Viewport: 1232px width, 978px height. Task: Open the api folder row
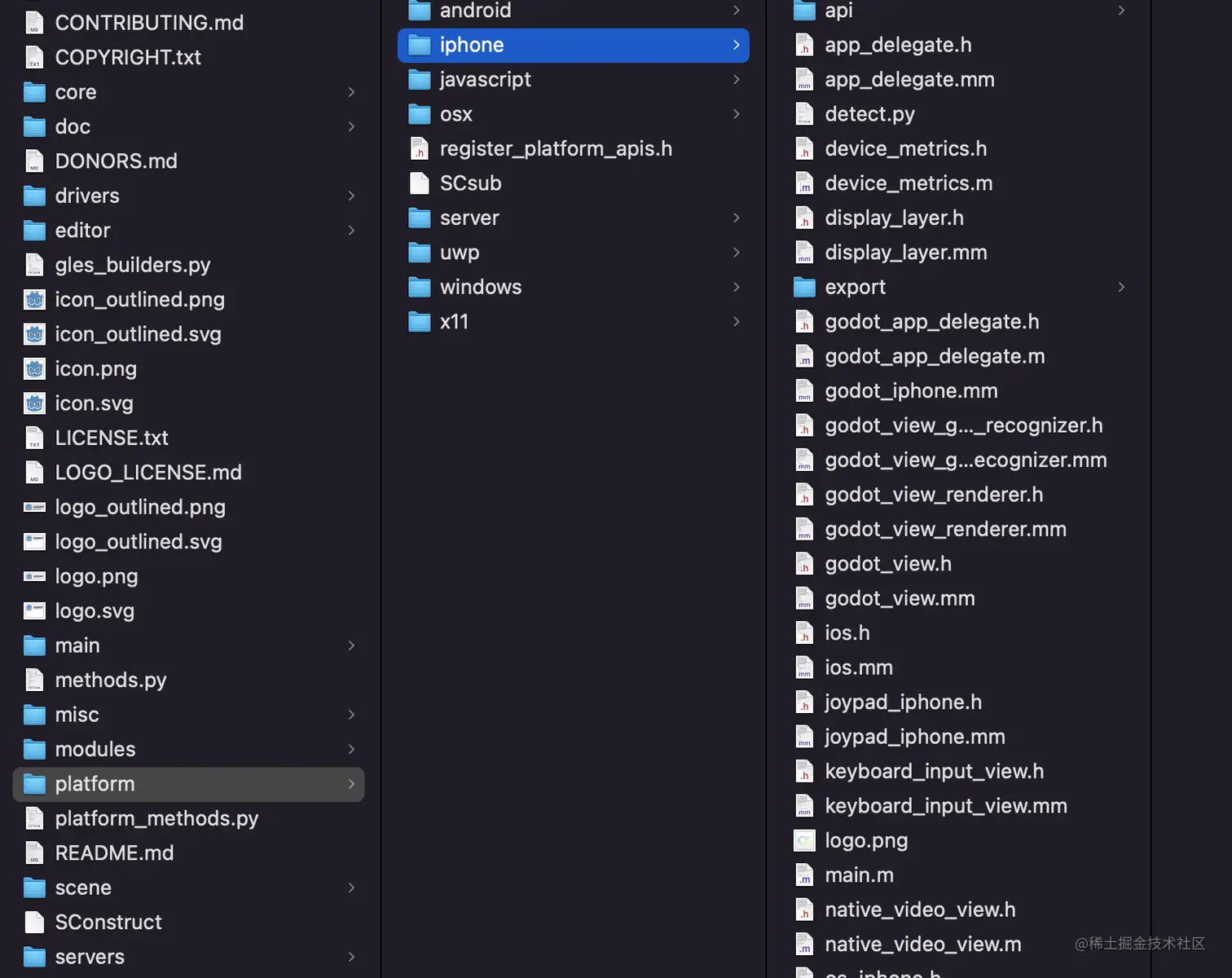(x=958, y=11)
